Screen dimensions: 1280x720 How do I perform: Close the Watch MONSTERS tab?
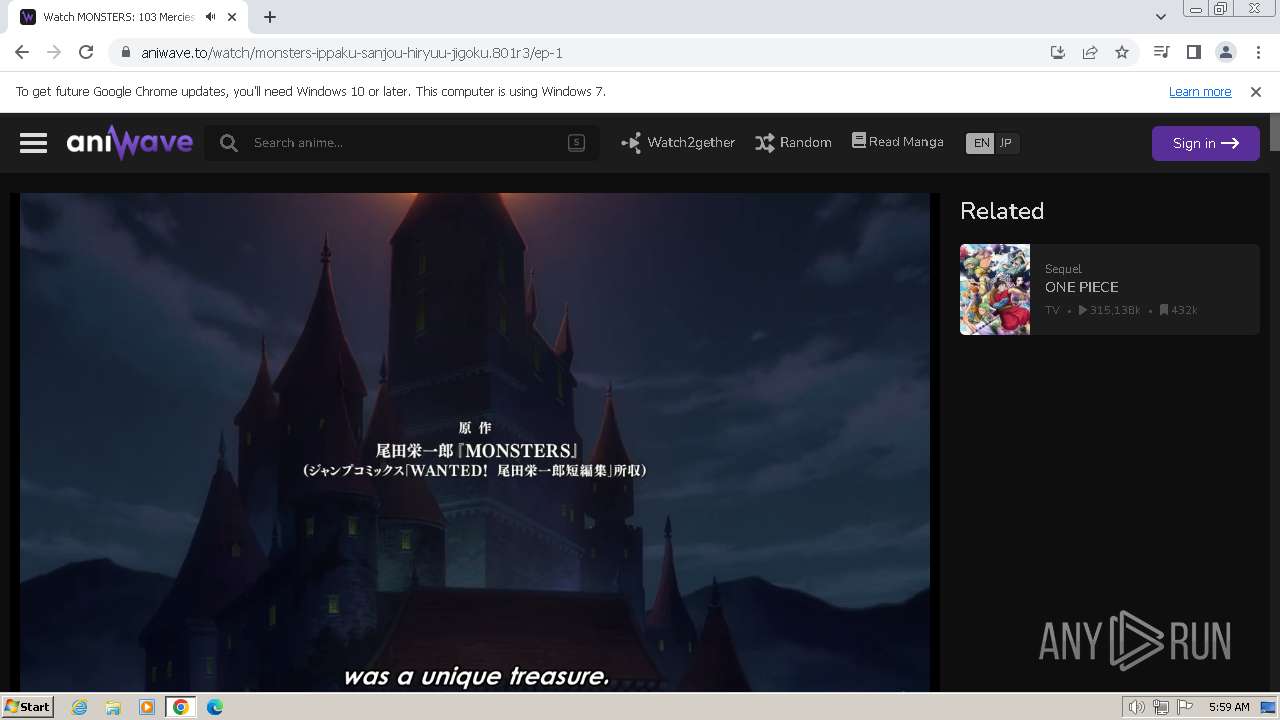point(233,17)
